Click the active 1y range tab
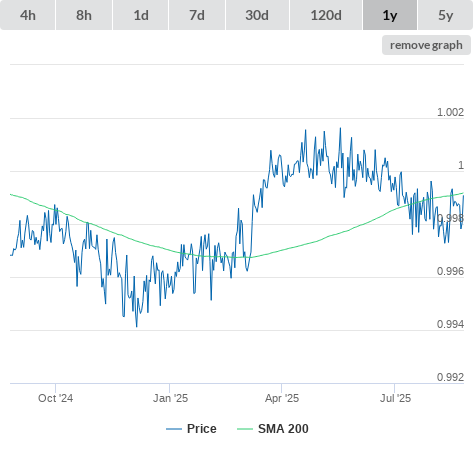Image resolution: width=474 pixels, height=455 pixels. [390, 15]
